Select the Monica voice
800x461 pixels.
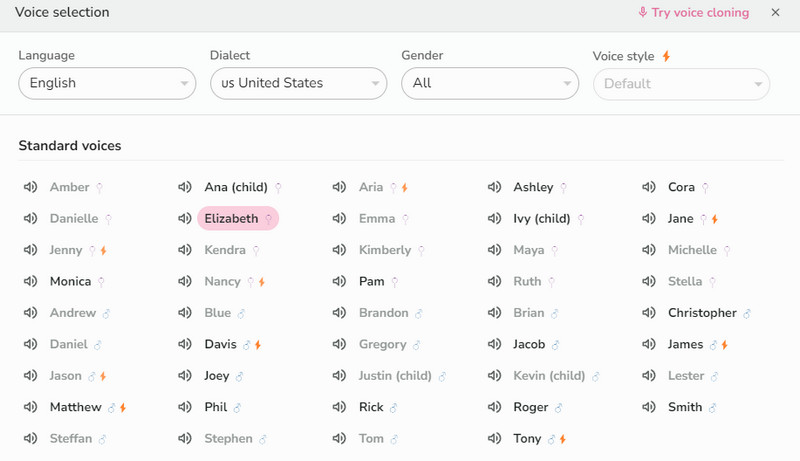point(70,282)
